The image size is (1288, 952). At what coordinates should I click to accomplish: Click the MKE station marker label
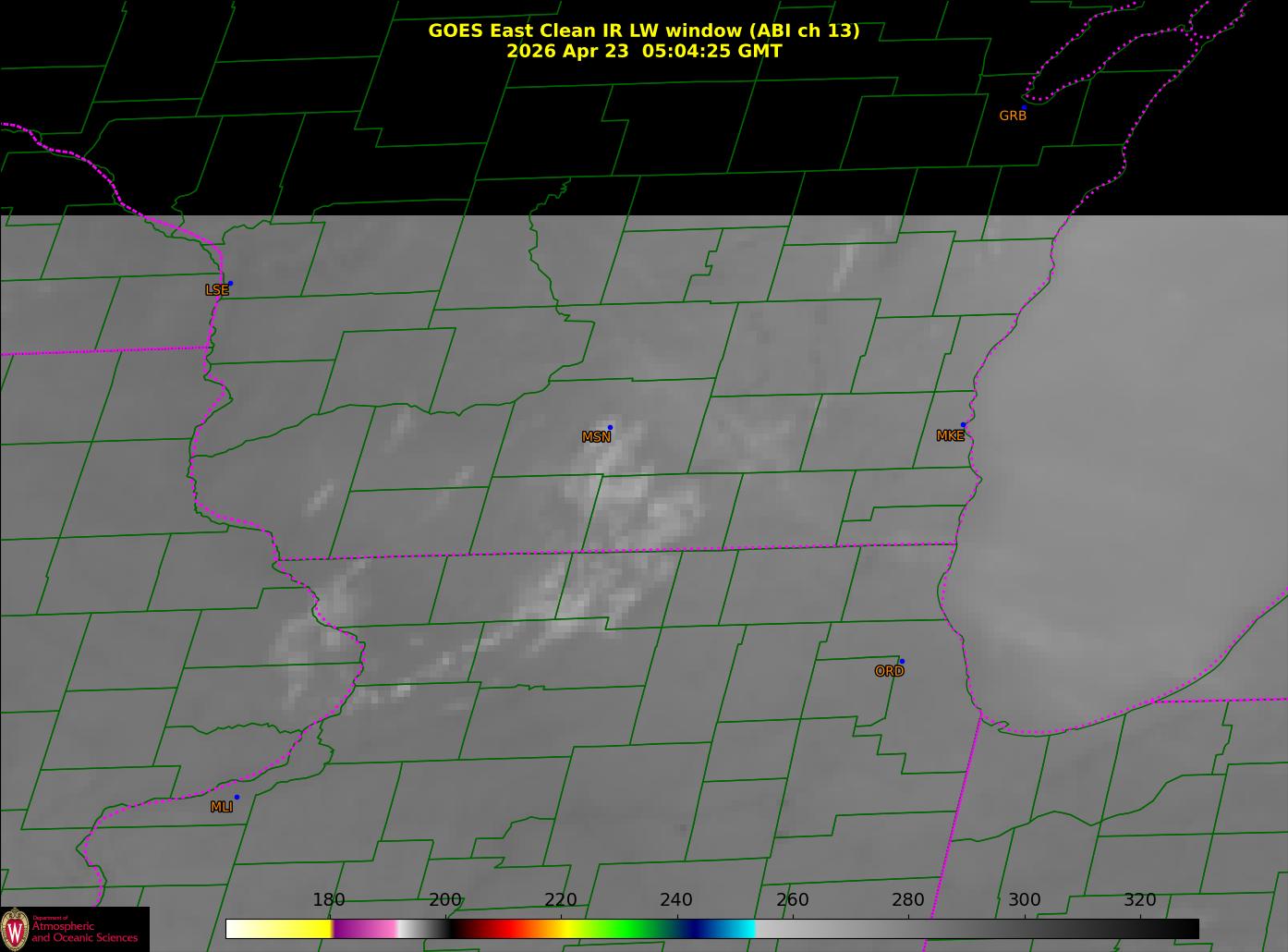click(950, 435)
